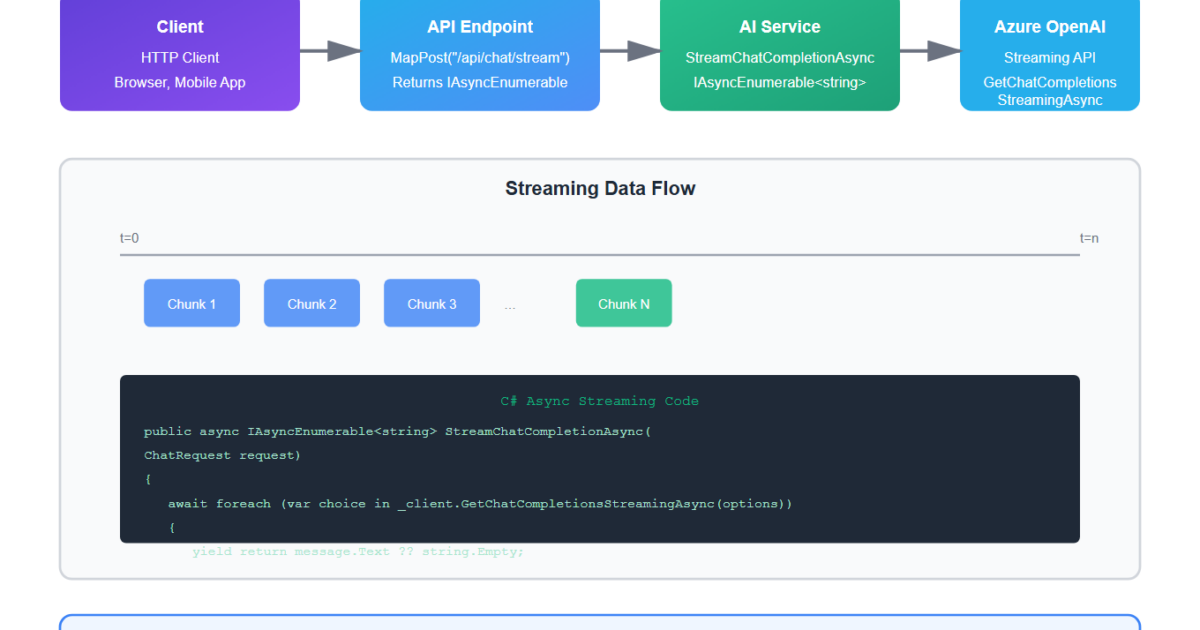This screenshot has height=630, width=1200.
Task: Click the arrow from Client to API Endpoint
Action: point(330,51)
